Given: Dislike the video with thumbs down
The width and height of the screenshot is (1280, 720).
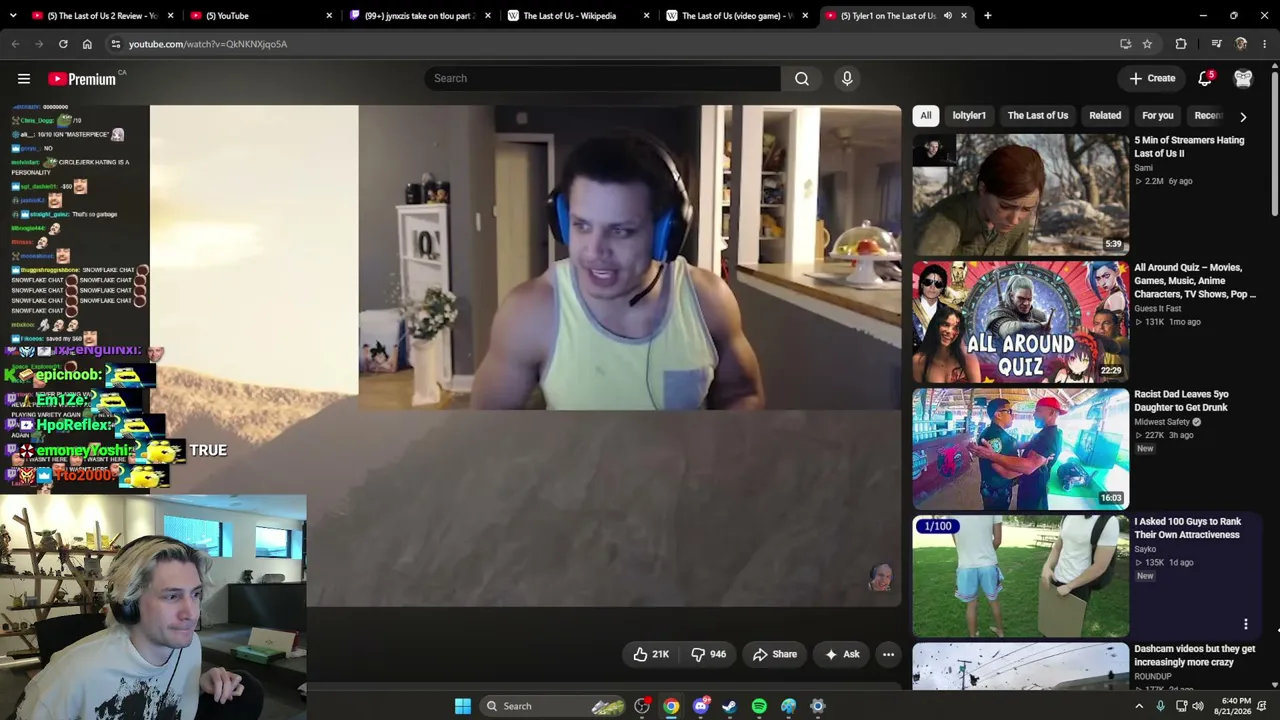Looking at the screenshot, I should pos(709,654).
